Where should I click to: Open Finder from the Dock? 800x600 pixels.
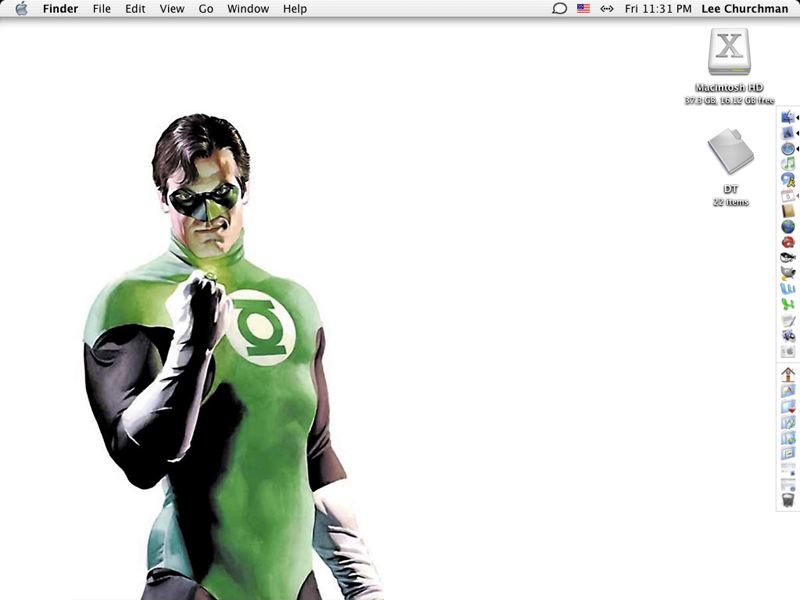tap(788, 117)
